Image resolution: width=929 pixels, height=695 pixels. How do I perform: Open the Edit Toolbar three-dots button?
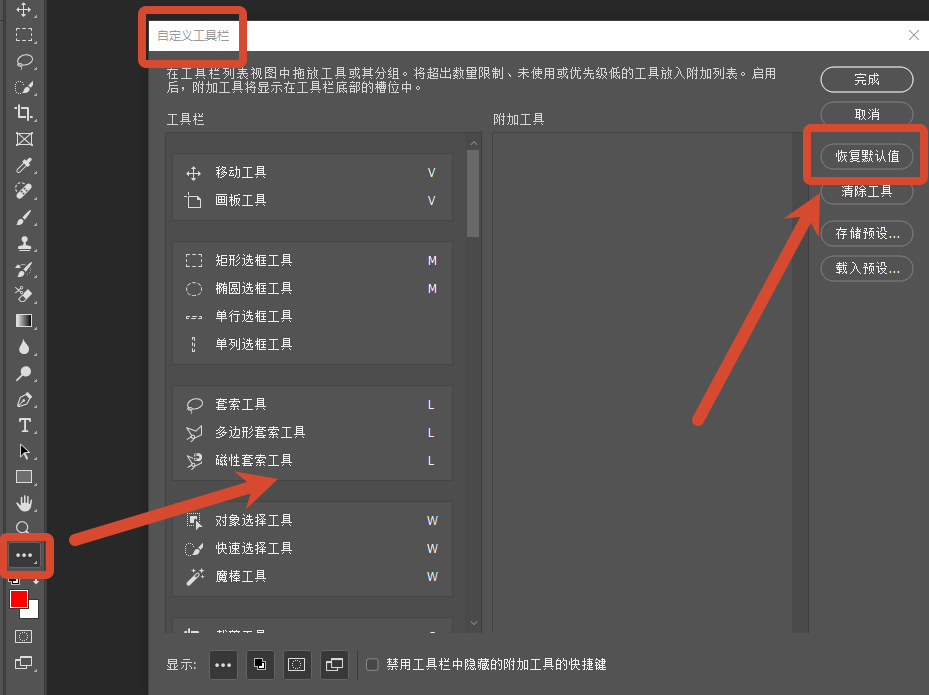[x=24, y=555]
